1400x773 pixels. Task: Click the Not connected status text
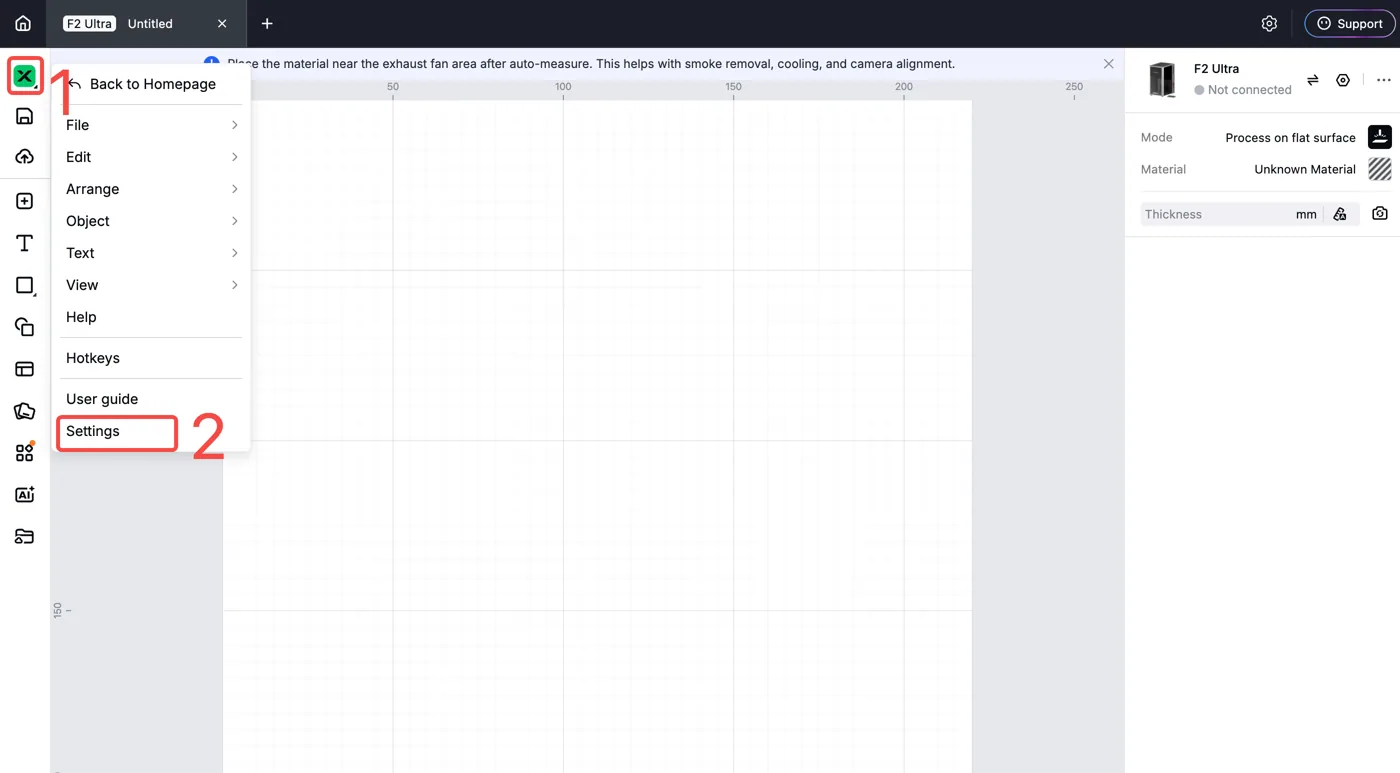pos(1249,90)
